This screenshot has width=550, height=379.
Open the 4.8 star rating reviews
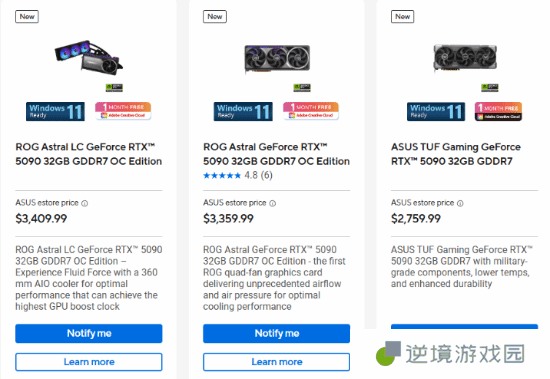238,175
